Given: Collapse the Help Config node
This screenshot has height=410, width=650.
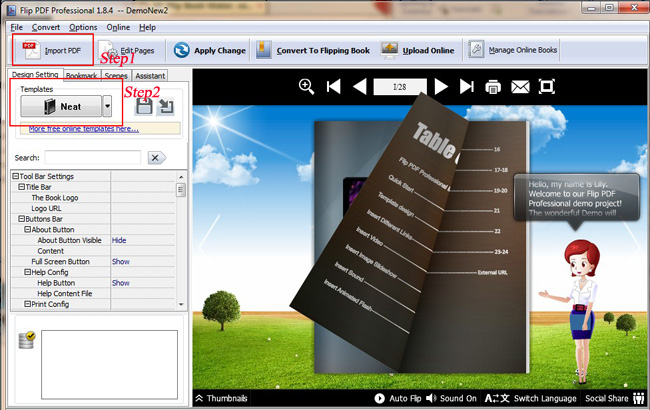Looking at the screenshot, I should (x=27, y=272).
